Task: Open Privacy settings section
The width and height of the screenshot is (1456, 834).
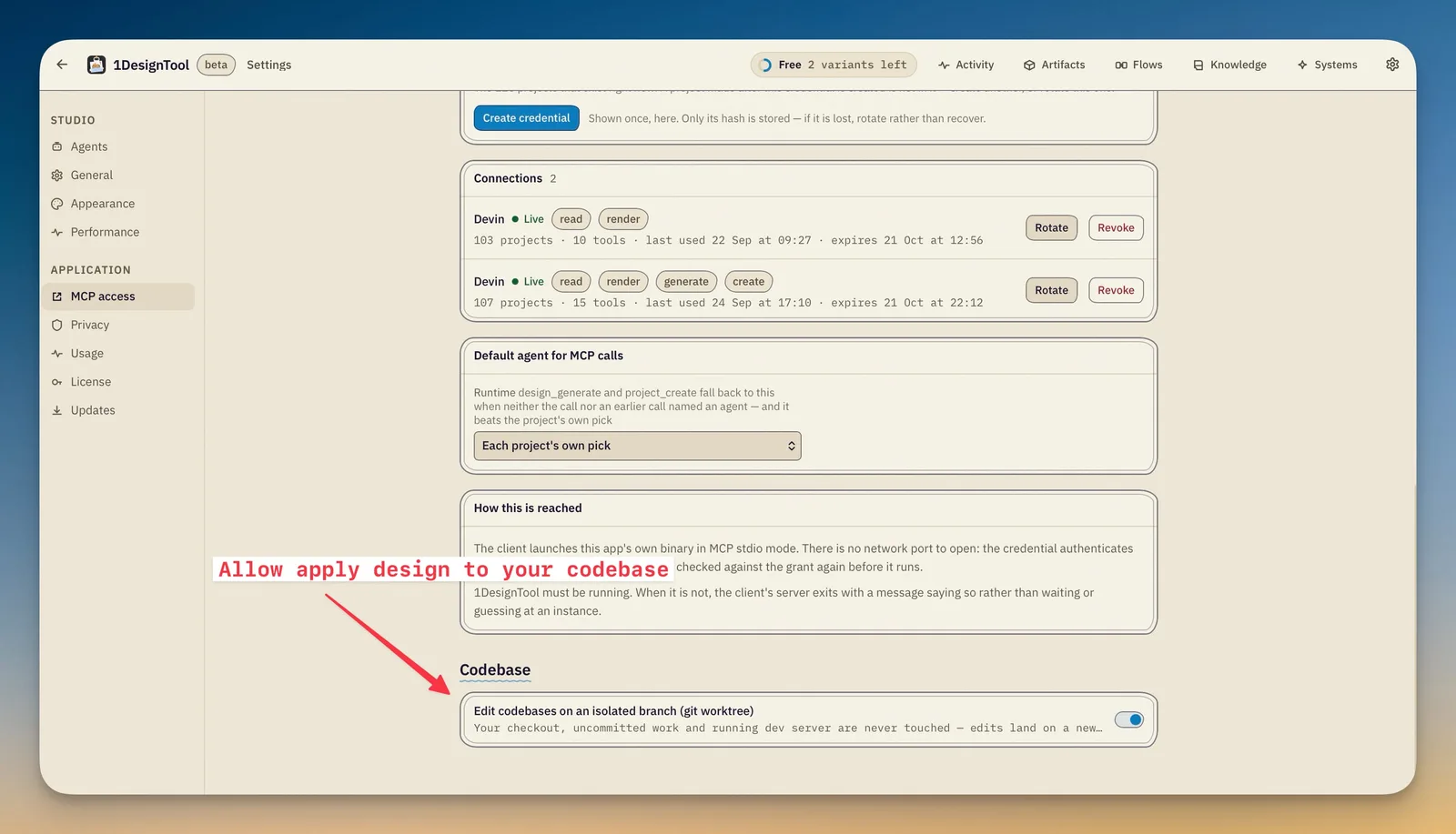Action: [118, 325]
